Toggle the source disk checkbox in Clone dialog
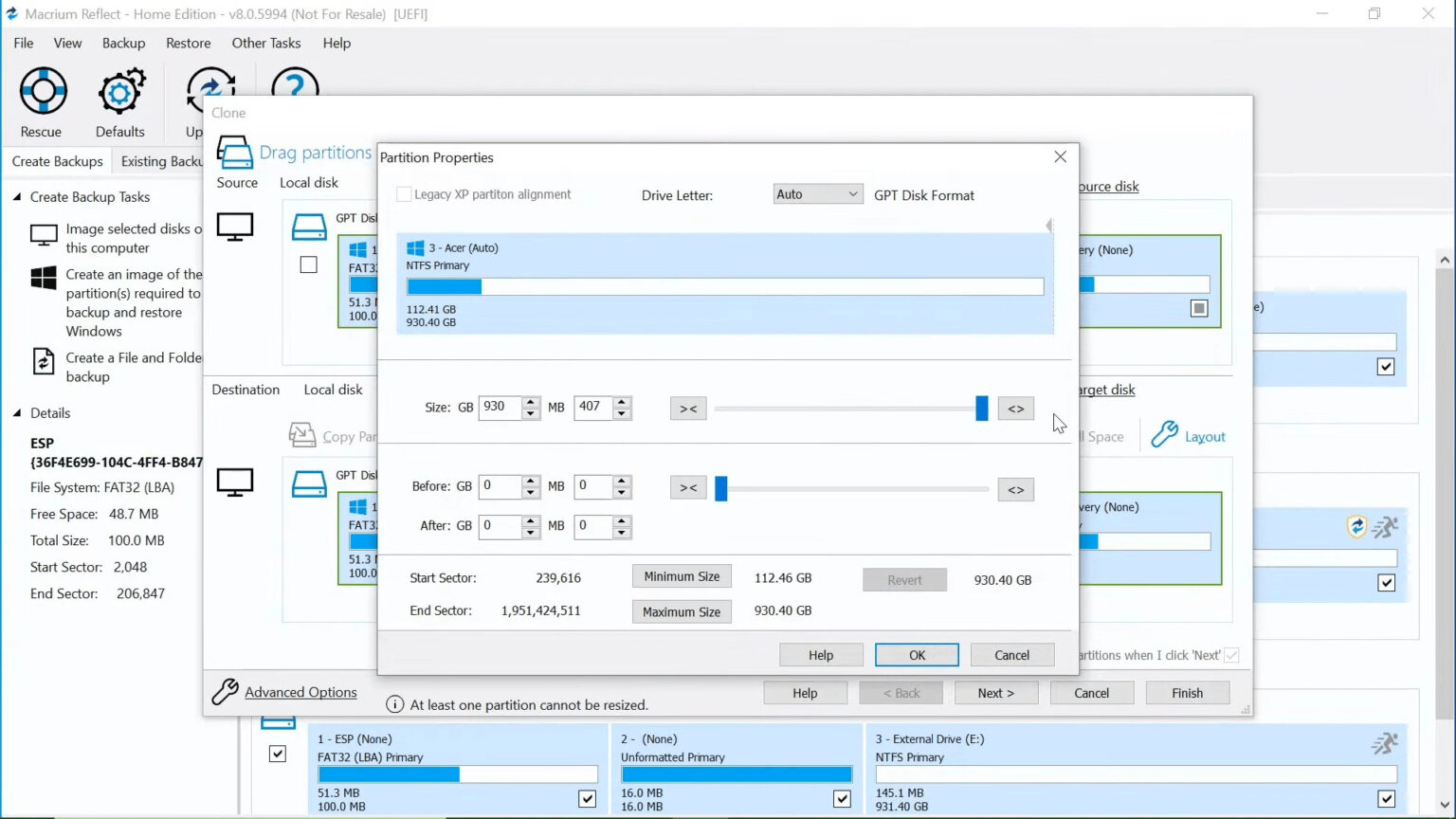This screenshot has height=819, width=1456. 308,264
